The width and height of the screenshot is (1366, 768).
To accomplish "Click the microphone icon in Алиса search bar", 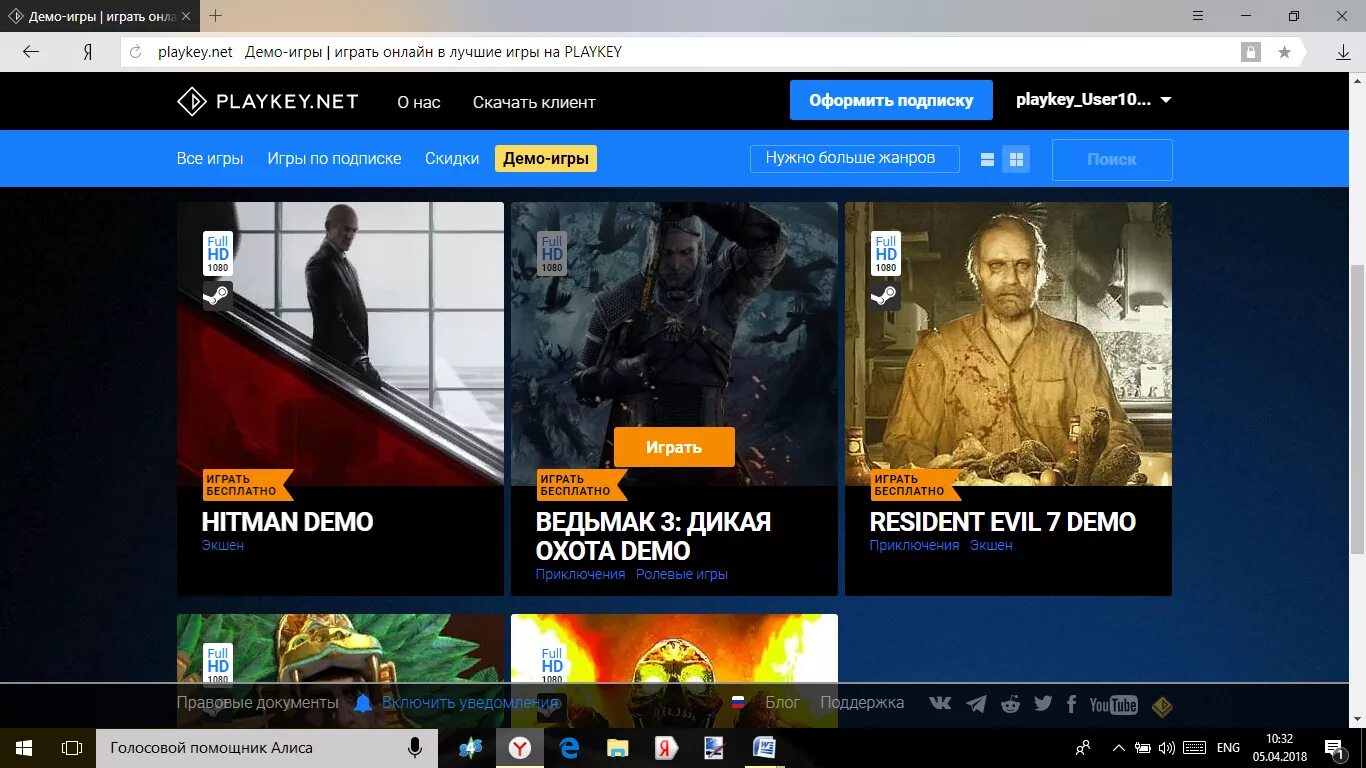I will (x=414, y=747).
